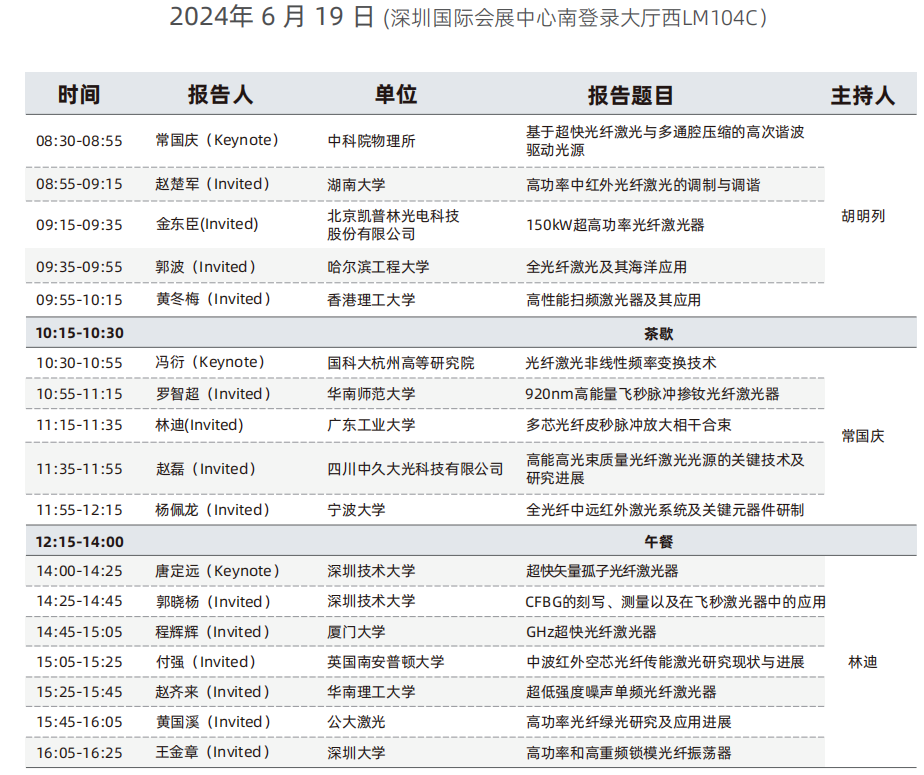Select speaker 林迪(Invited) at 11:15

199,425
